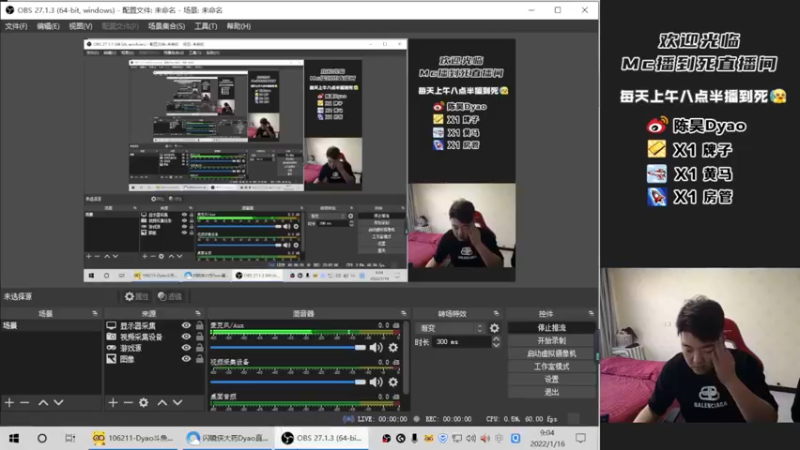Remove the scene using the minus icon

tap(24, 403)
